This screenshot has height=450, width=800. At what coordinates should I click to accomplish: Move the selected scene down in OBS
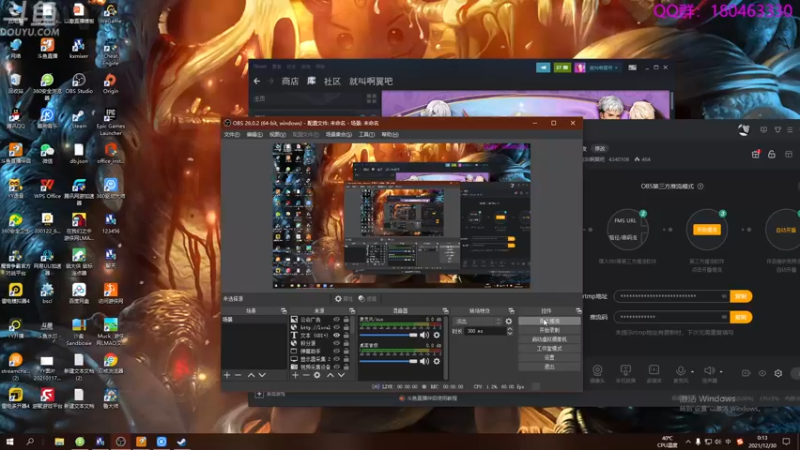(262, 375)
